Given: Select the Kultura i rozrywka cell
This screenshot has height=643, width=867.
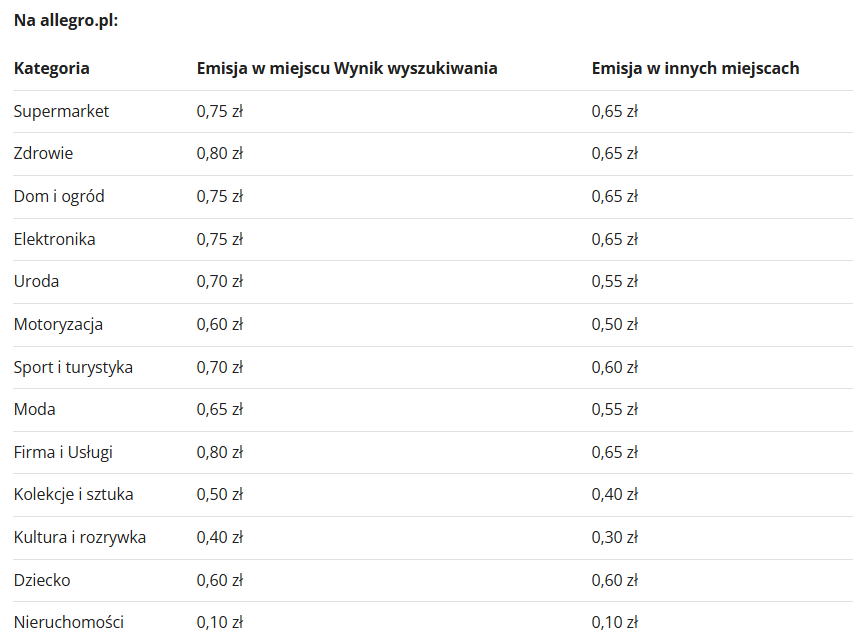Looking at the screenshot, I should [80, 537].
